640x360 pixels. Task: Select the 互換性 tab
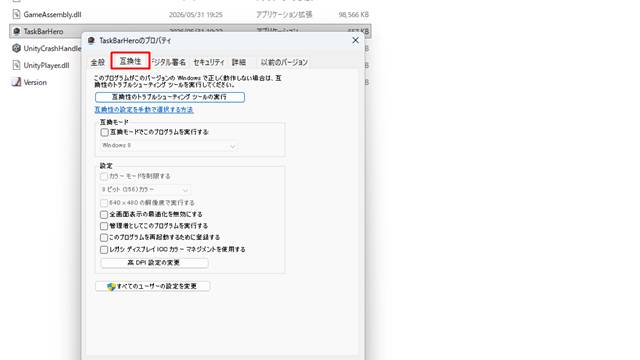pos(130,61)
